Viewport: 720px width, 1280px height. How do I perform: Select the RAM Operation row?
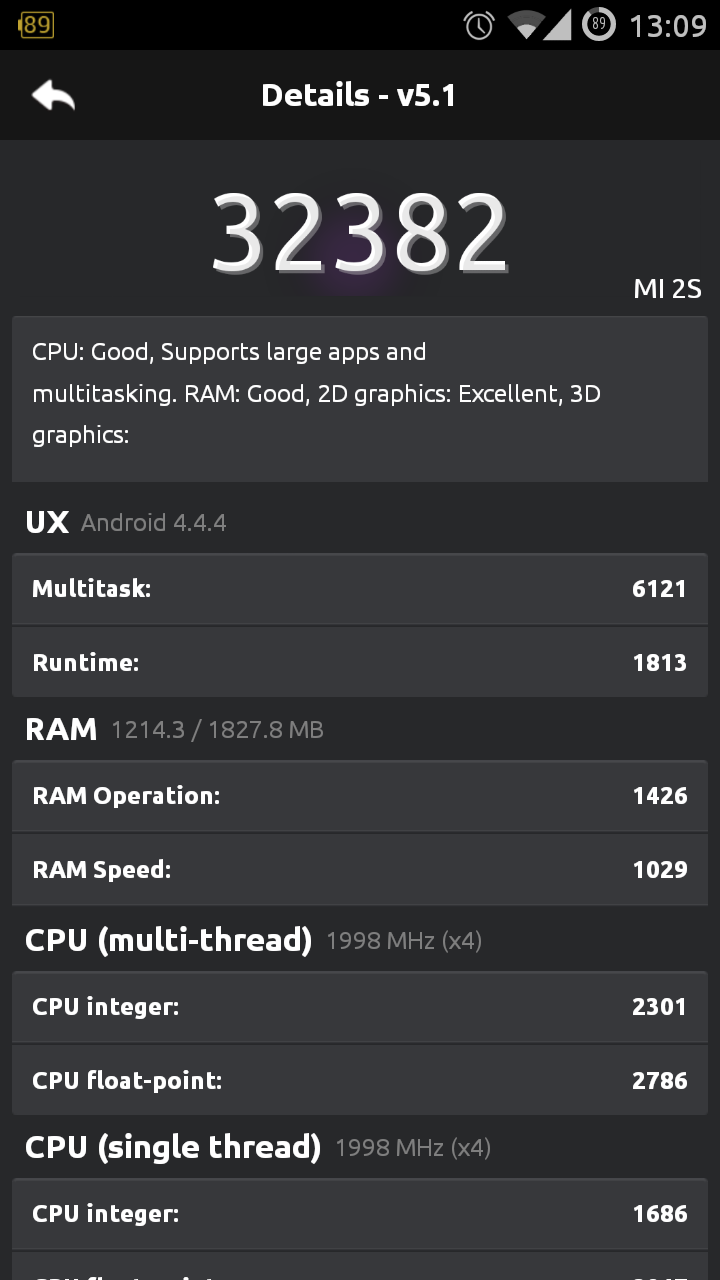pyautogui.click(x=360, y=795)
